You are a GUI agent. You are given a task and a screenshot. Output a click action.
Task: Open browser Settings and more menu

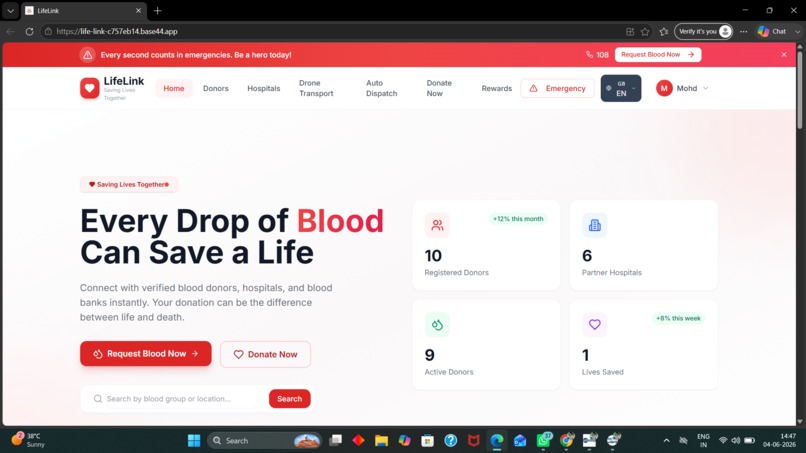click(x=743, y=31)
